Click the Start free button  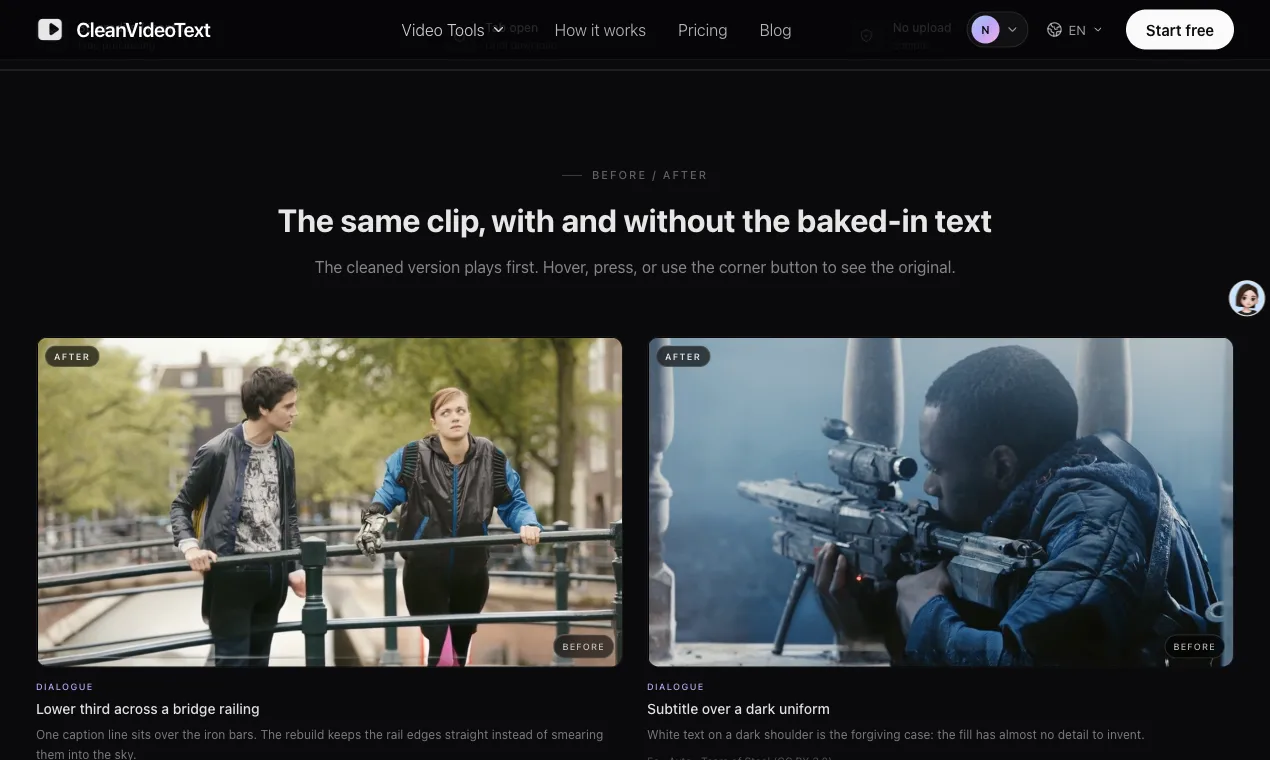pyautogui.click(x=1179, y=30)
